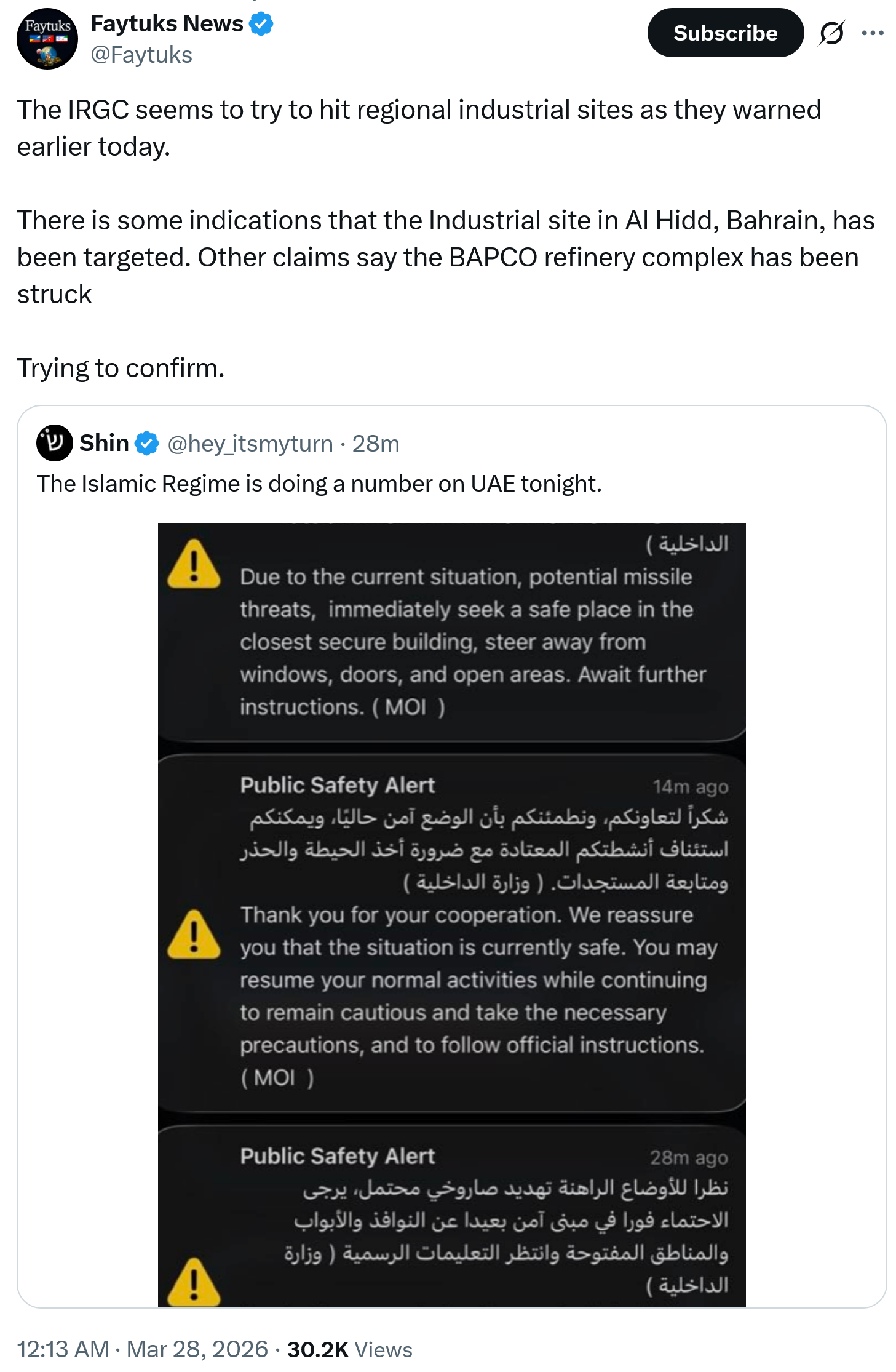Open the 12:13 AM Mar 28, 2026 timestamp
The height and width of the screenshot is (1372, 896).
(x=142, y=1349)
